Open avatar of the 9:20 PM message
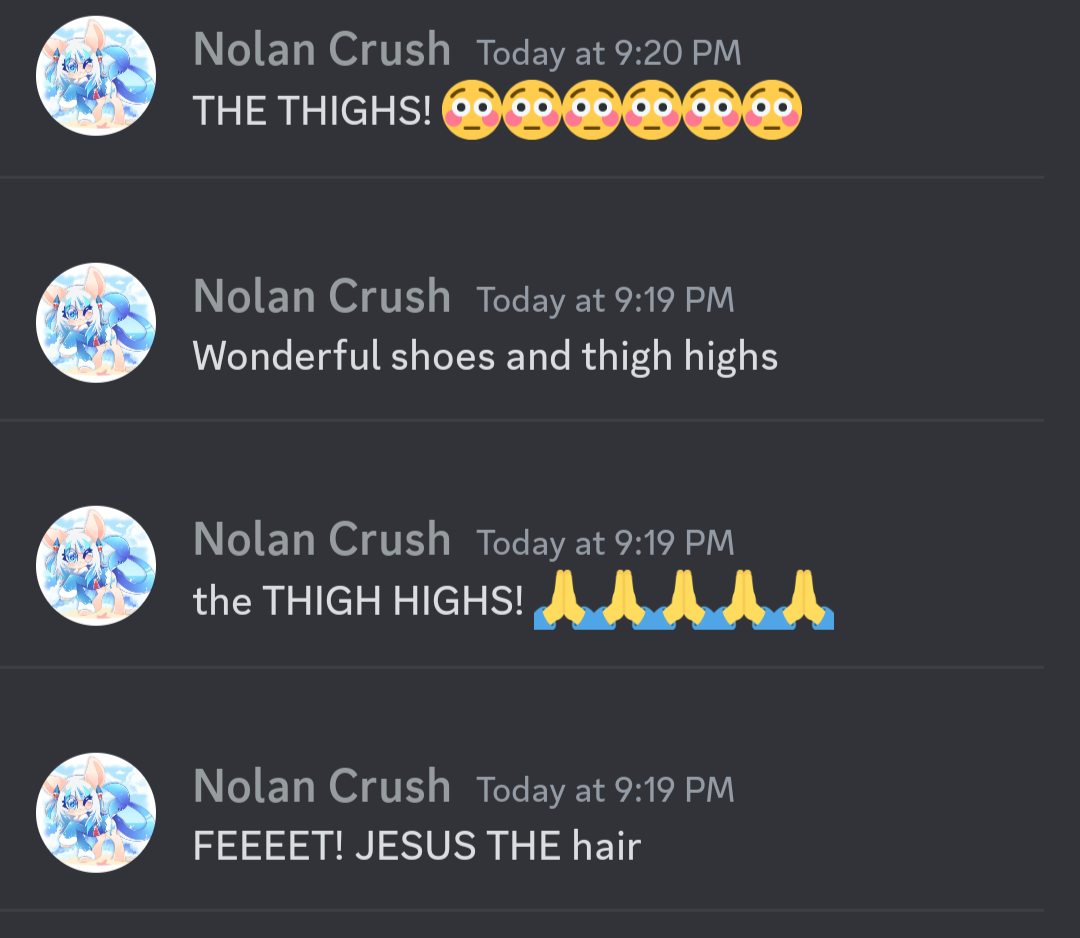Image resolution: width=1080 pixels, height=938 pixels. point(96,76)
